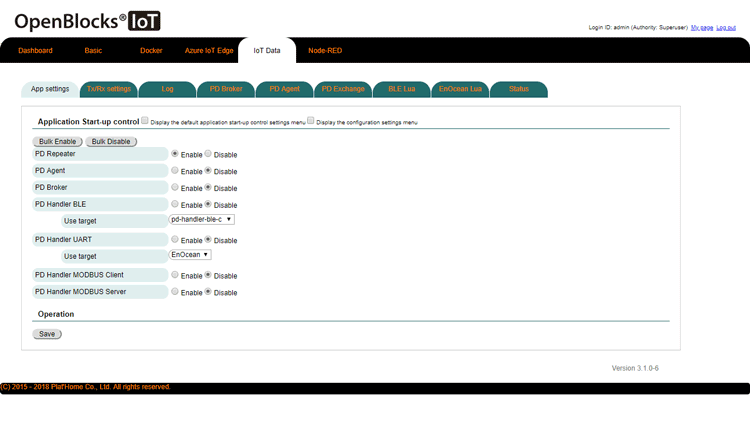Open the Dashboard tab

pyautogui.click(x=35, y=50)
